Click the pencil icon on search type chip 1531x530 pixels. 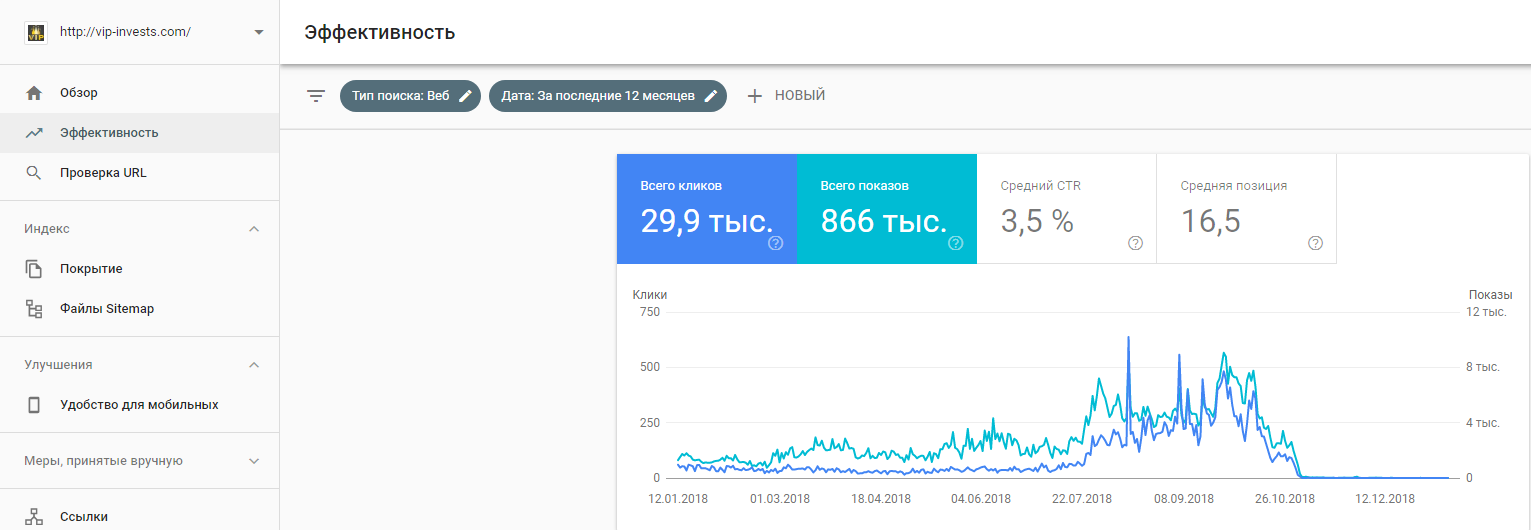point(465,96)
